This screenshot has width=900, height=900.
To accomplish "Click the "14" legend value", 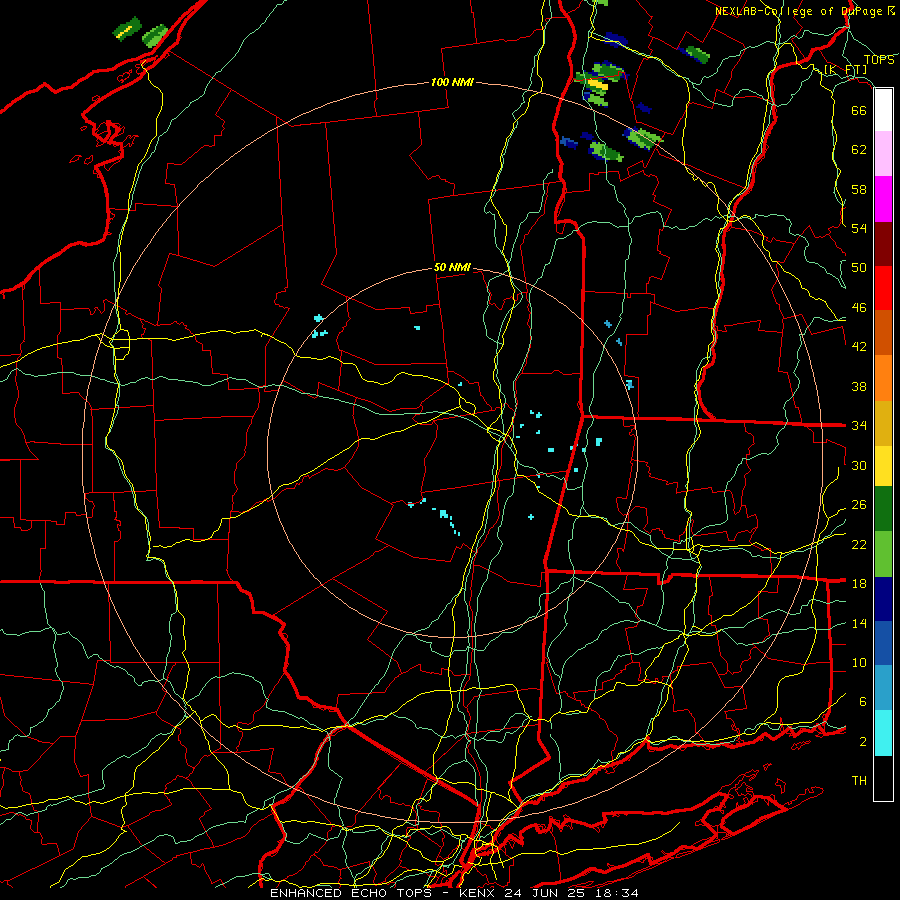I will (x=859, y=623).
